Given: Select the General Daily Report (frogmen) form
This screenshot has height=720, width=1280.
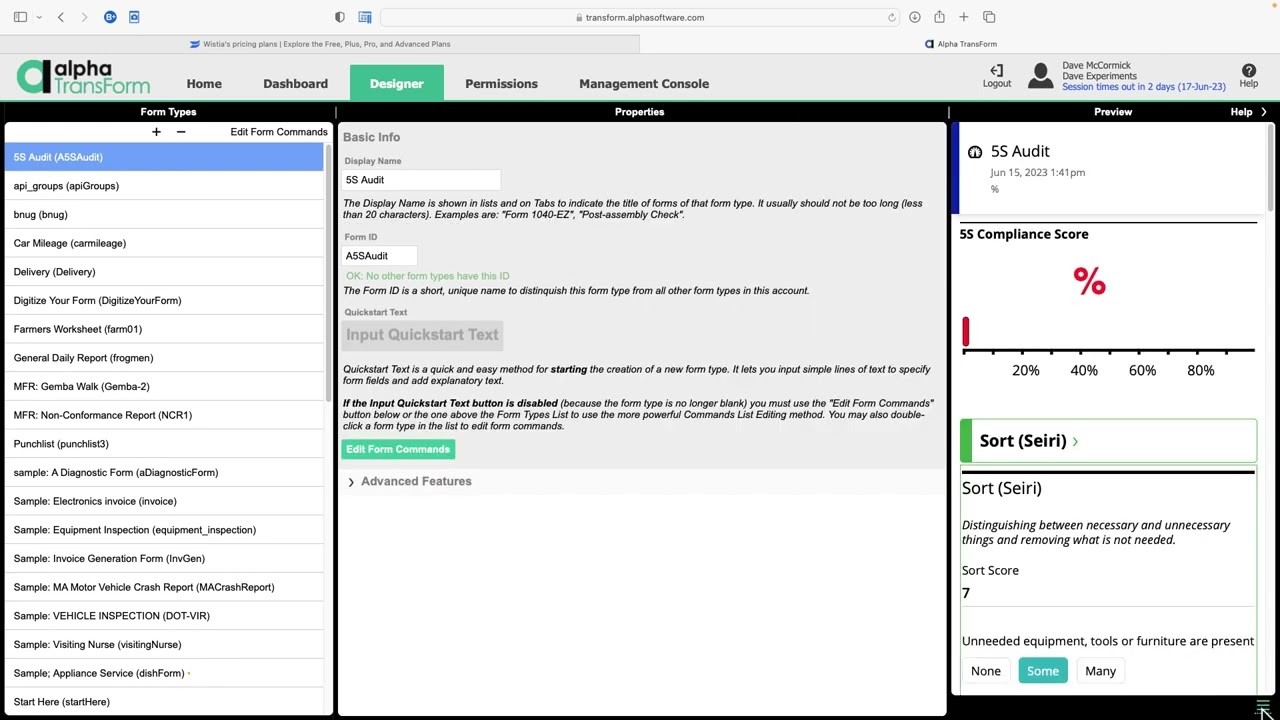Looking at the screenshot, I should pyautogui.click(x=164, y=358).
